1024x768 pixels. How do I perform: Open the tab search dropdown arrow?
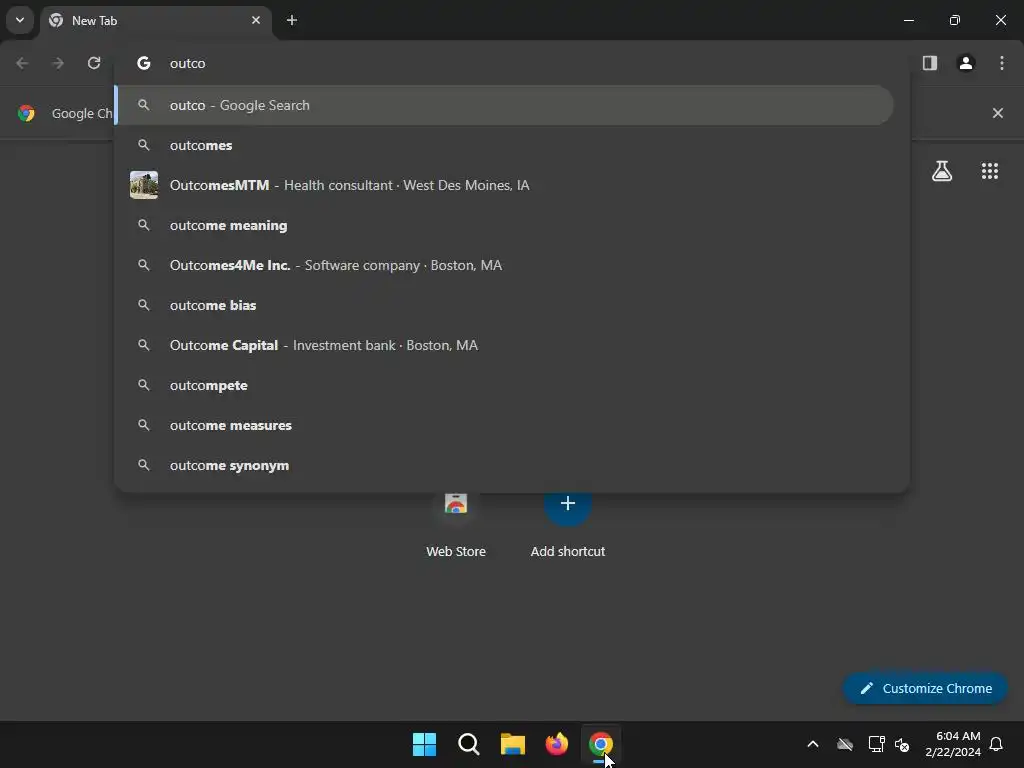point(20,20)
